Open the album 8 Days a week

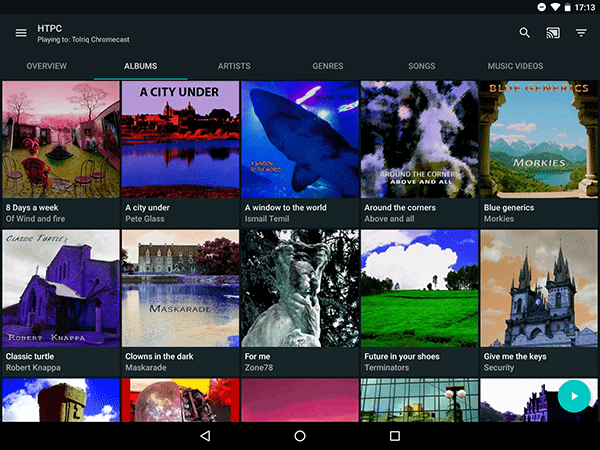tap(60, 140)
